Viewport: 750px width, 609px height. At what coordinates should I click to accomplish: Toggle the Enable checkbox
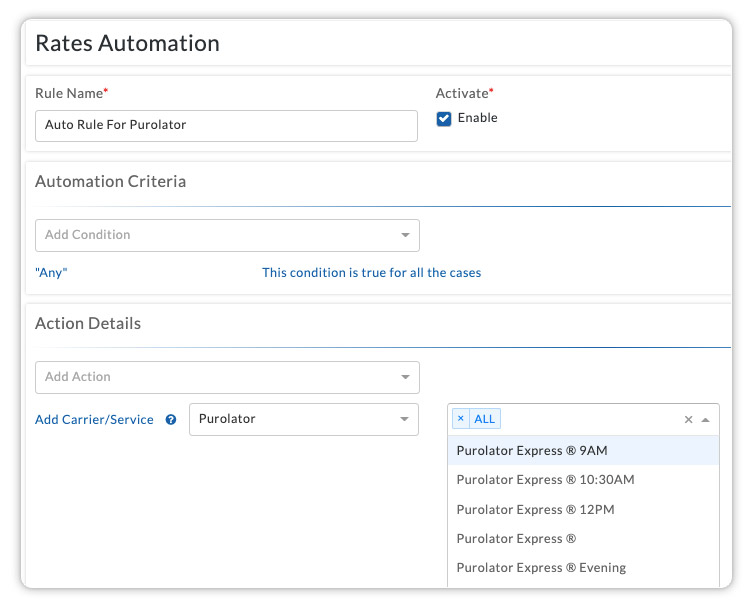[x=444, y=119]
